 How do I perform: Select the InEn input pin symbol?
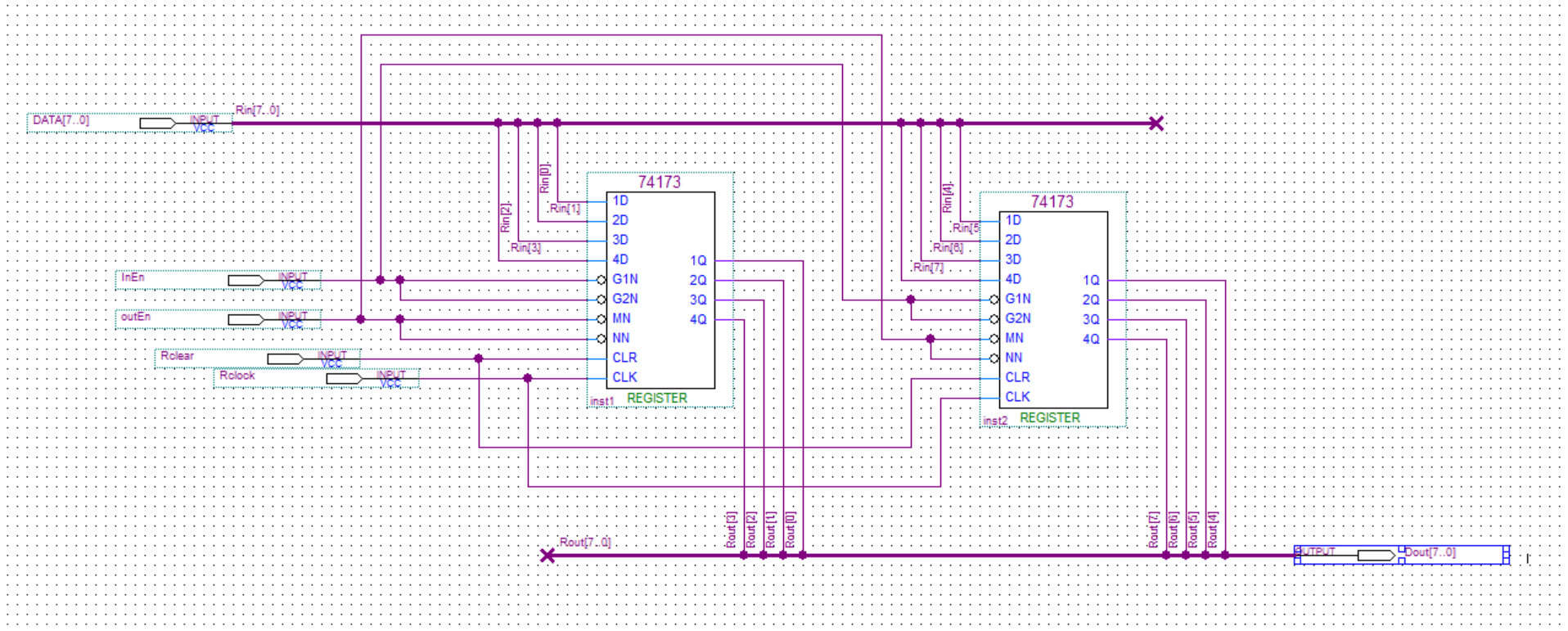coord(219,280)
